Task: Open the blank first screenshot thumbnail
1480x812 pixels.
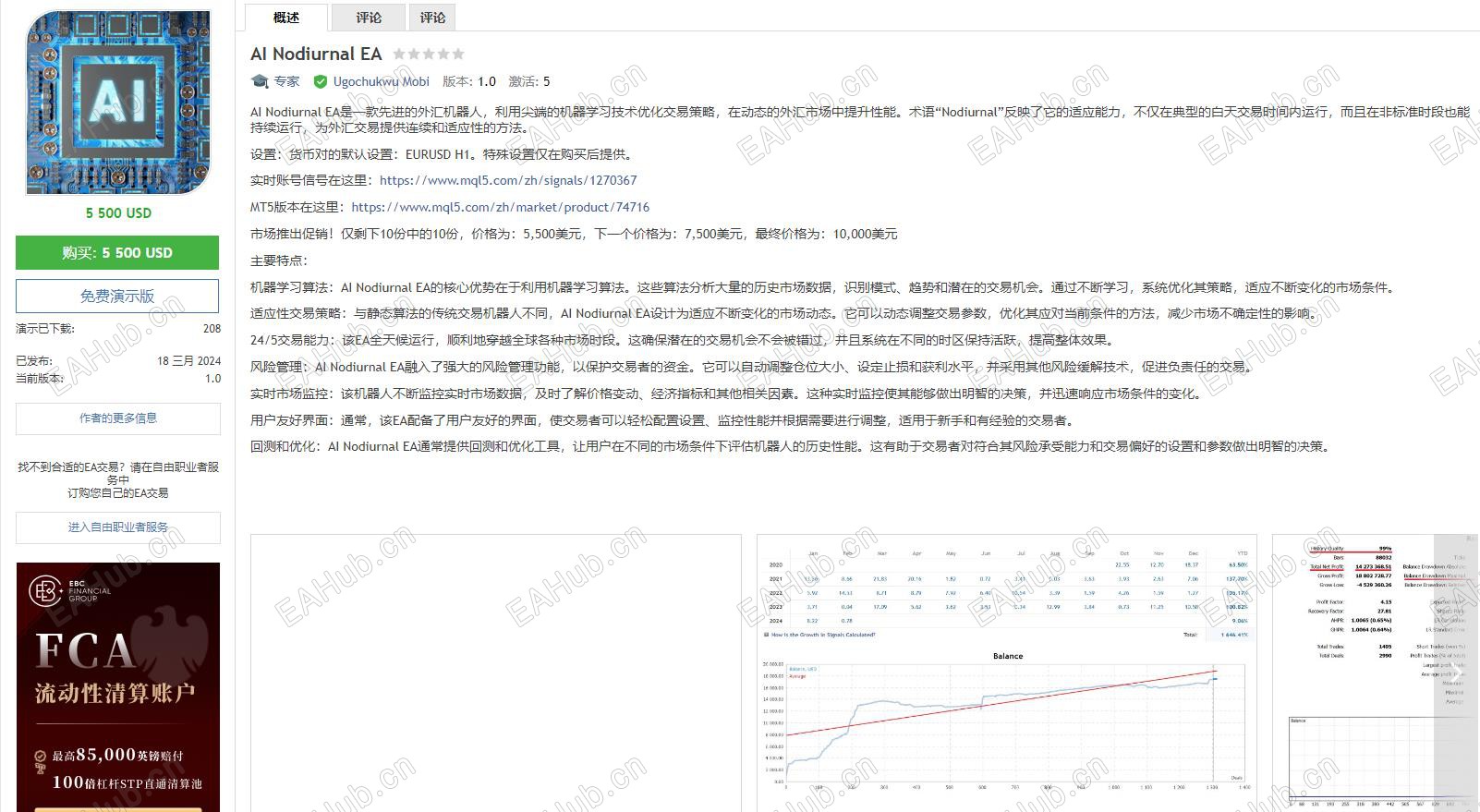Action: [496, 673]
